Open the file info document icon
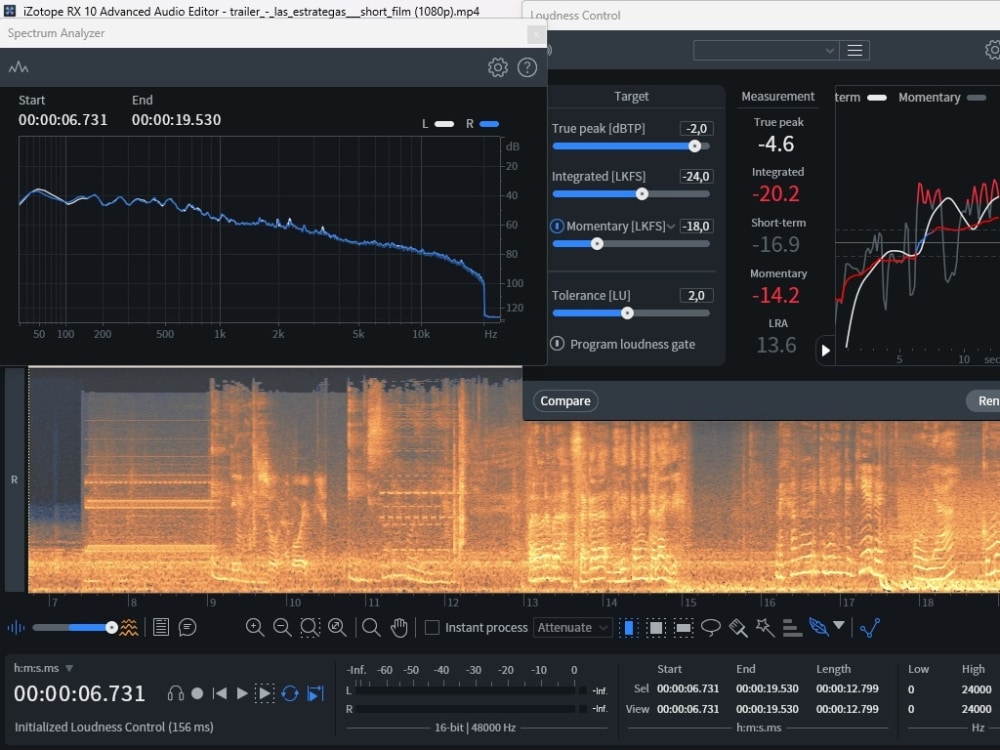 coord(161,628)
